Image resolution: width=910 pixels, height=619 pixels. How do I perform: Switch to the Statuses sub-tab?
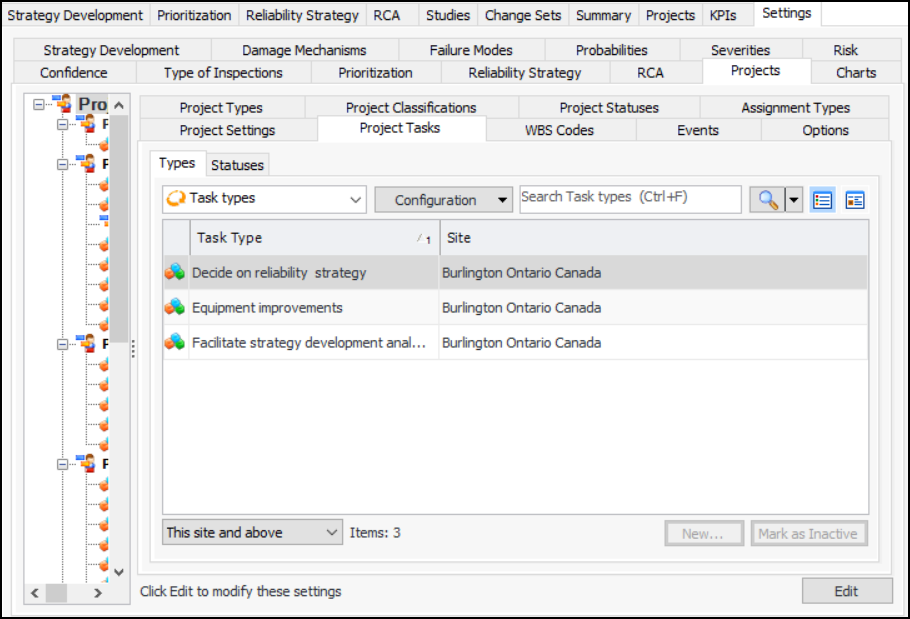click(237, 165)
